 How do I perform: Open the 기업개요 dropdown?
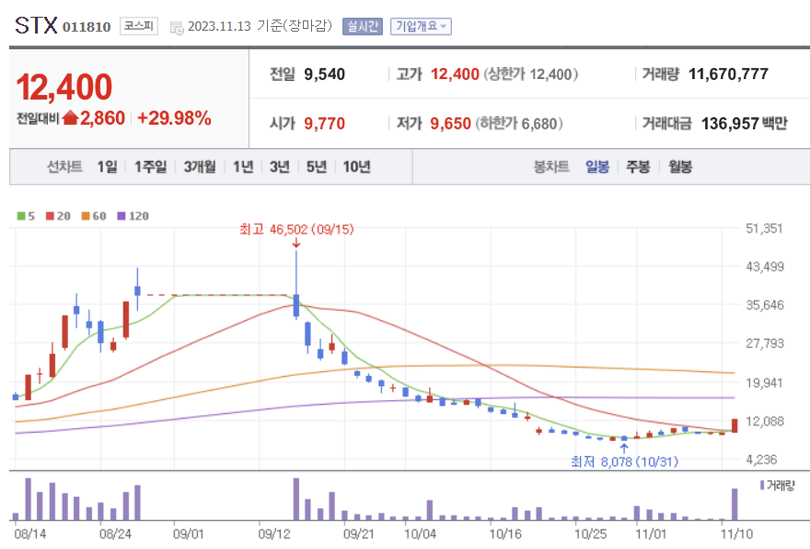pyautogui.click(x=421, y=26)
